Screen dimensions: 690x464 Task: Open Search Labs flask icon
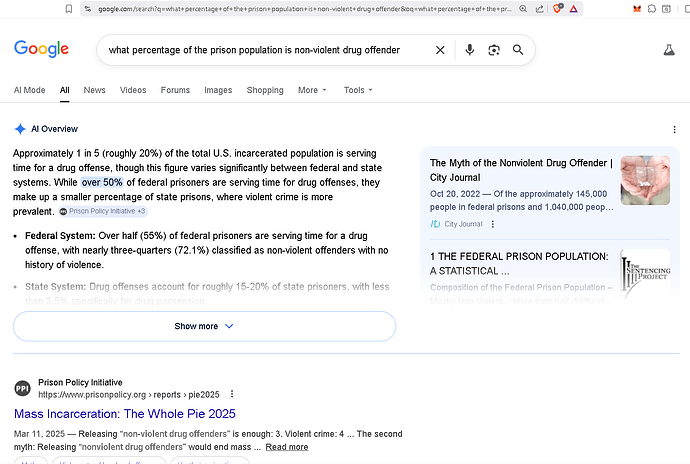point(669,50)
